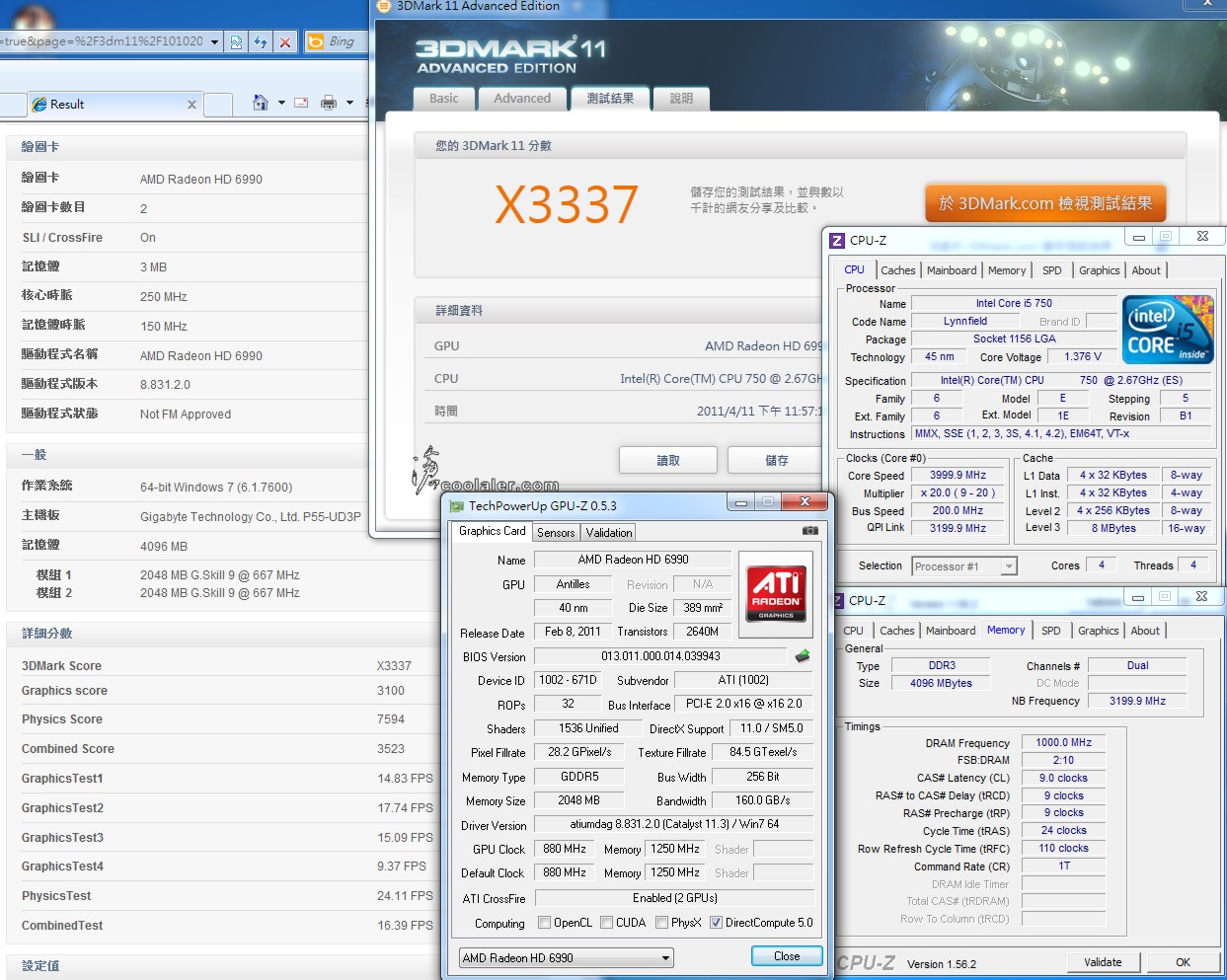
Task: Click the 'Lynnfield' code name field in CPU-Z
Action: pyautogui.click(x=965, y=321)
